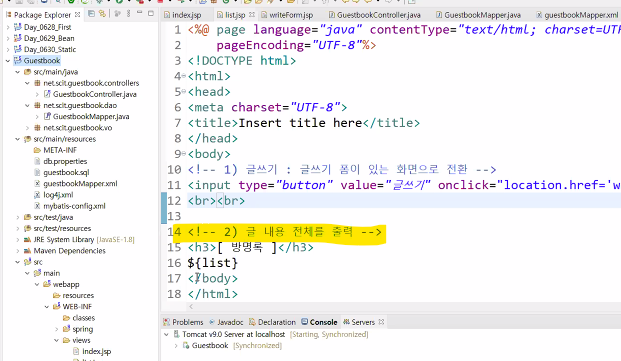The image size is (621, 361).
Task: Expand the spring folder
Action: [x=56, y=329]
